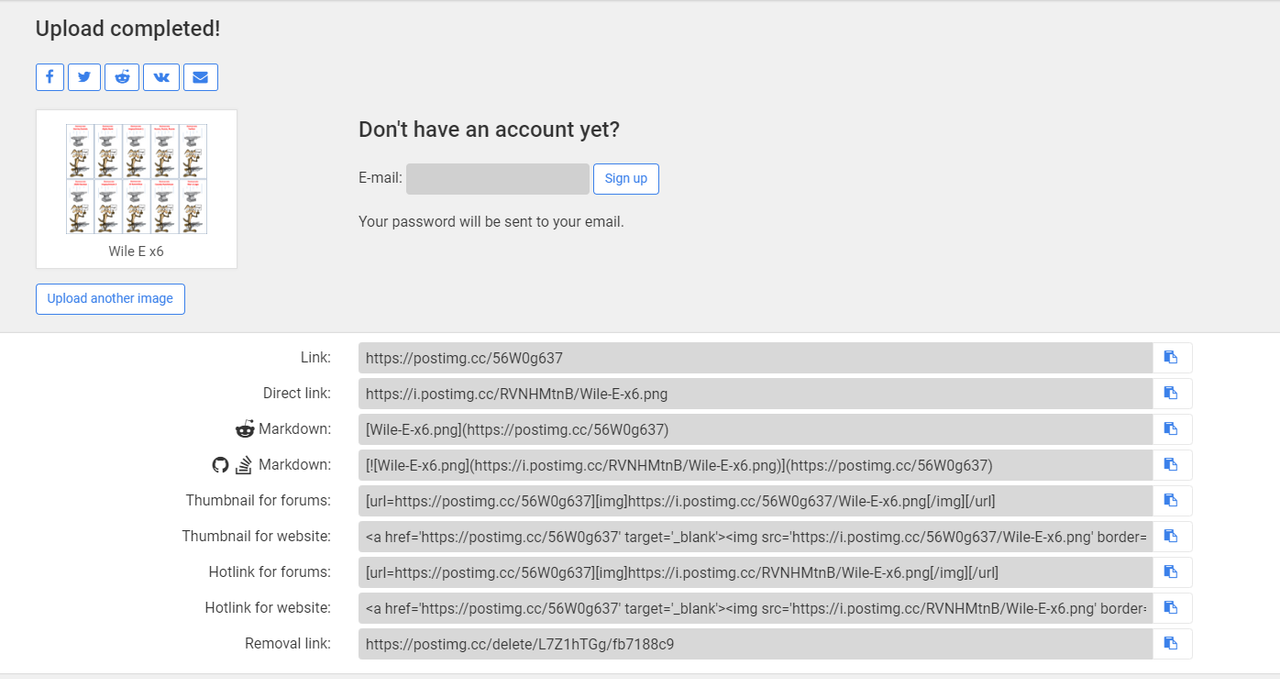This screenshot has width=1280, height=679.
Task: Click the 'E-mail:' label
Action: tap(380, 178)
